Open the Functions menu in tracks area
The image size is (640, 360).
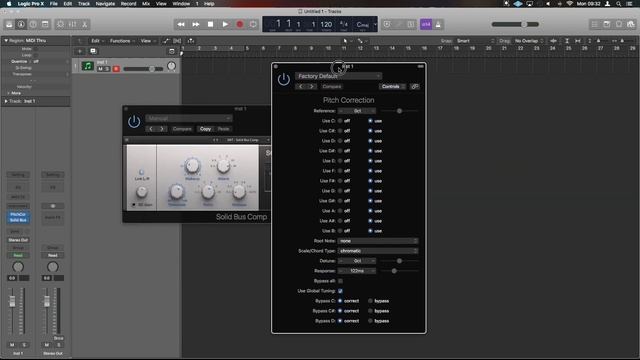click(122, 41)
